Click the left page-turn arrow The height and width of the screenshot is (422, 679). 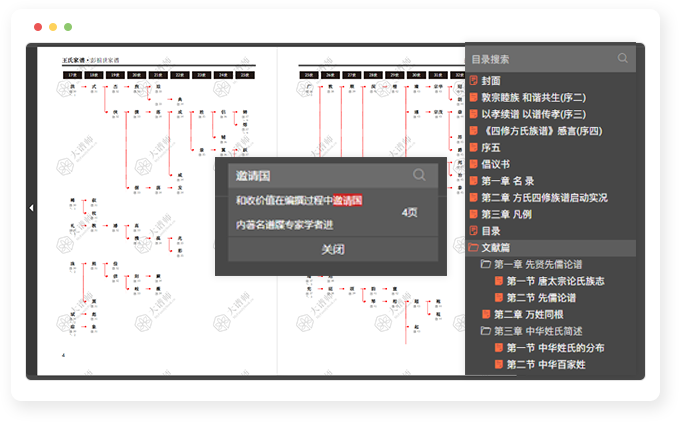pyautogui.click(x=31, y=208)
